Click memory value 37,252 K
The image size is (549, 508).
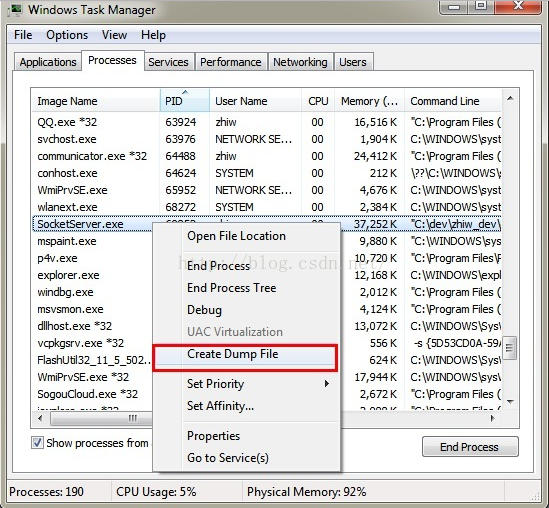tap(375, 224)
